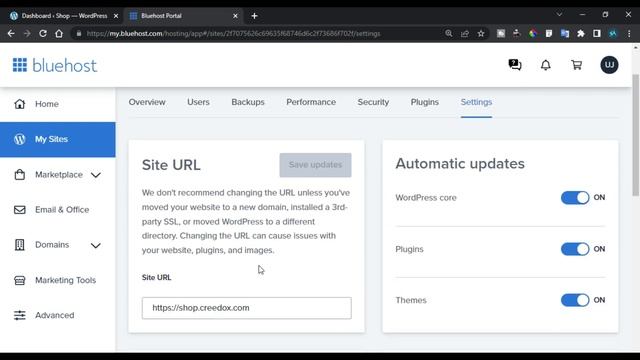640x360 pixels.
Task: Switch to the Users tab
Action: tap(198, 102)
